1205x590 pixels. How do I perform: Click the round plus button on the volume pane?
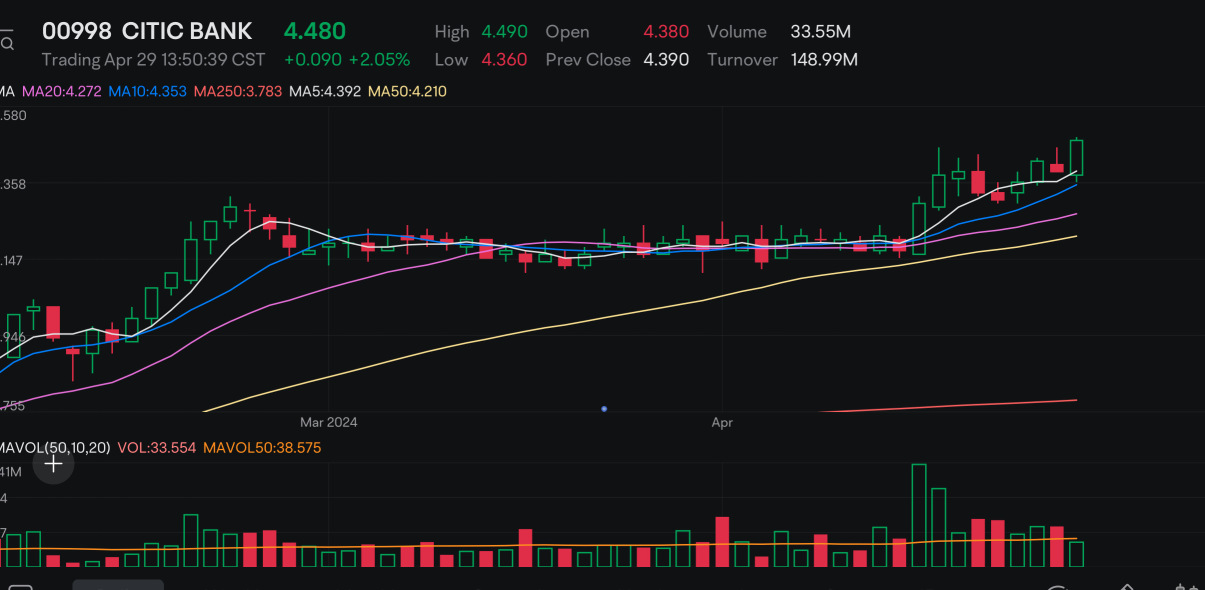click(54, 464)
